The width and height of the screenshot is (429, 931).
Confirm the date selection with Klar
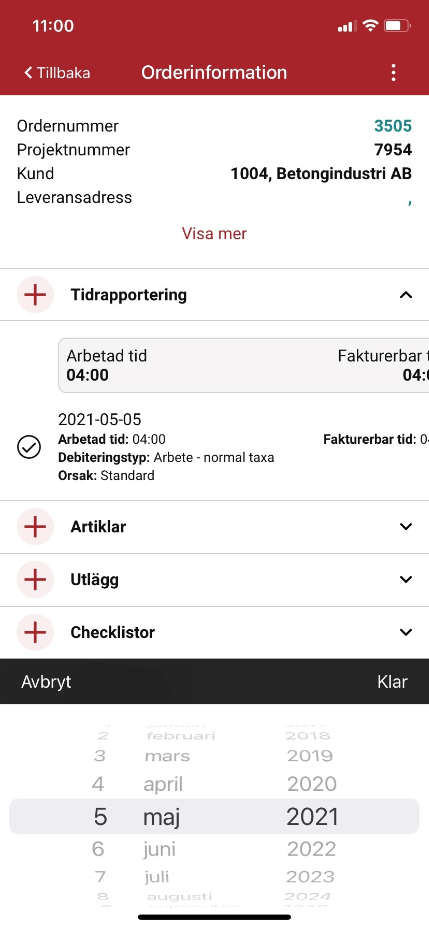coord(392,682)
